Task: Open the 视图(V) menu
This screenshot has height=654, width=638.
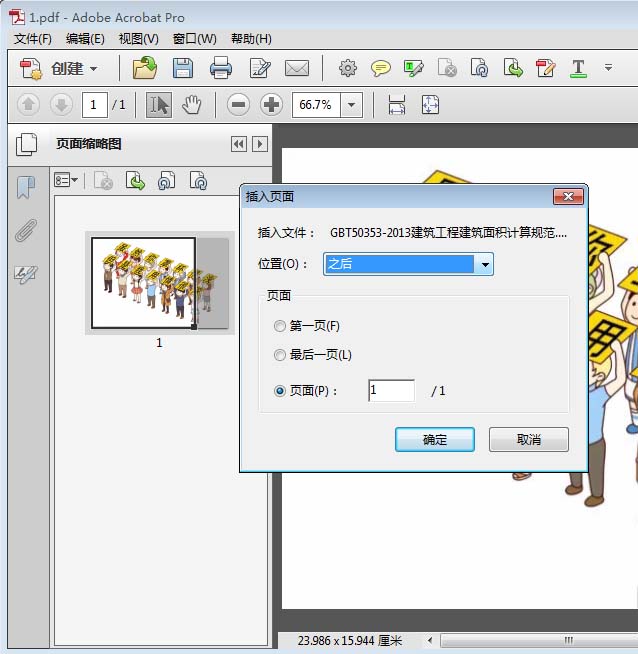Action: coord(138,39)
